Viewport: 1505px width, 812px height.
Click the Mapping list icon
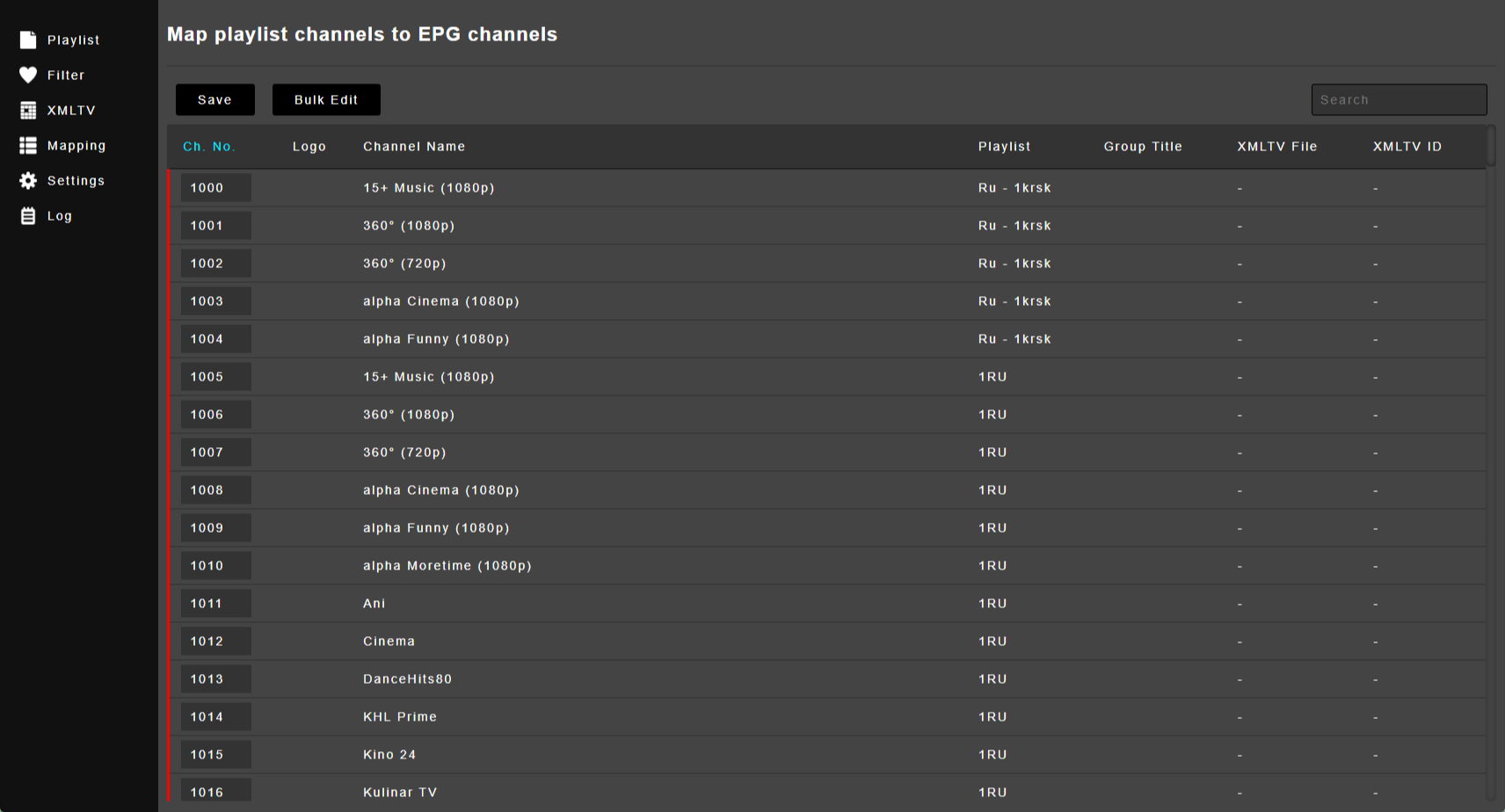[28, 146]
